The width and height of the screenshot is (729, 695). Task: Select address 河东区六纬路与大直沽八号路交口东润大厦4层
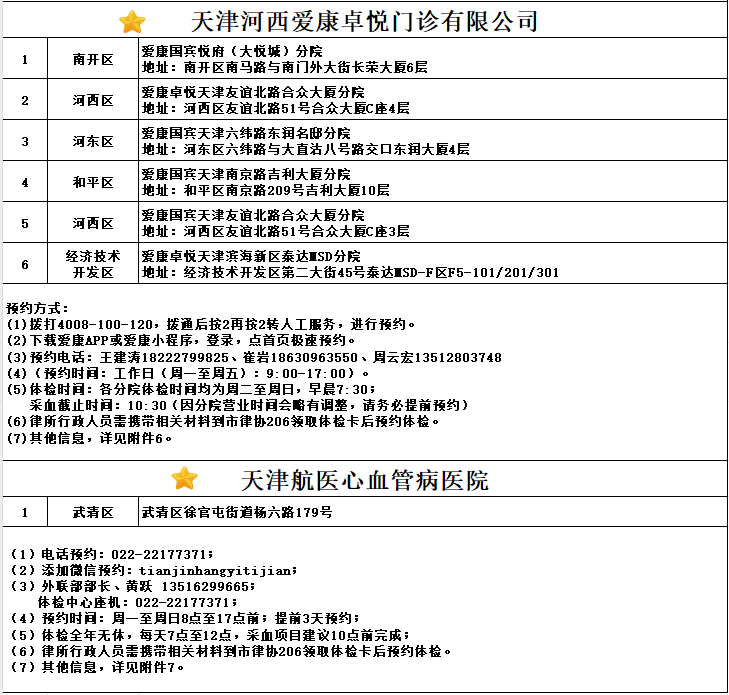[x=326, y=149]
